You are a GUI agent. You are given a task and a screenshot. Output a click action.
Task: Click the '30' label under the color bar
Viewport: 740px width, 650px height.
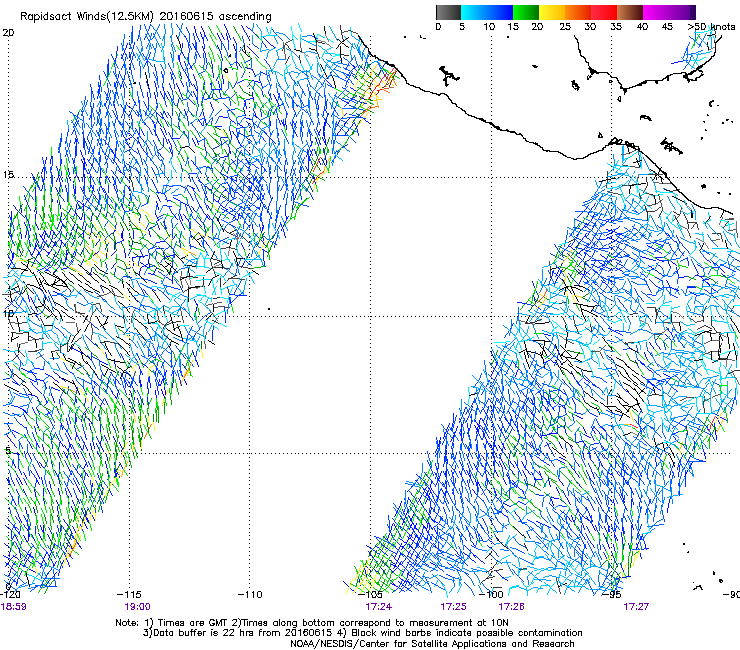pos(590,26)
